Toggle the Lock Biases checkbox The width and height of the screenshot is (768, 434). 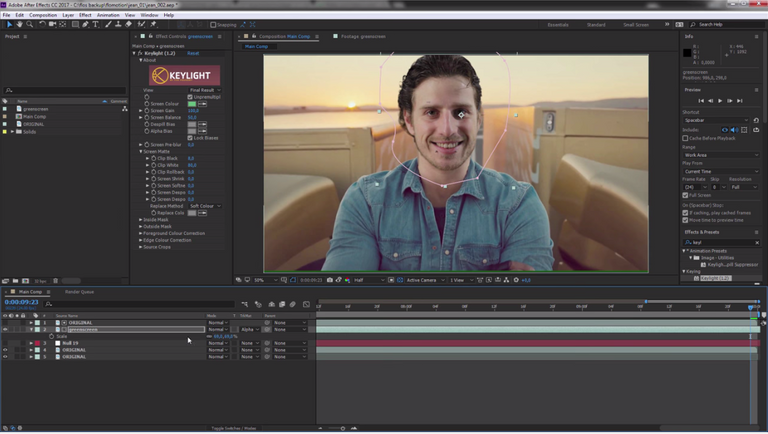(x=190, y=138)
